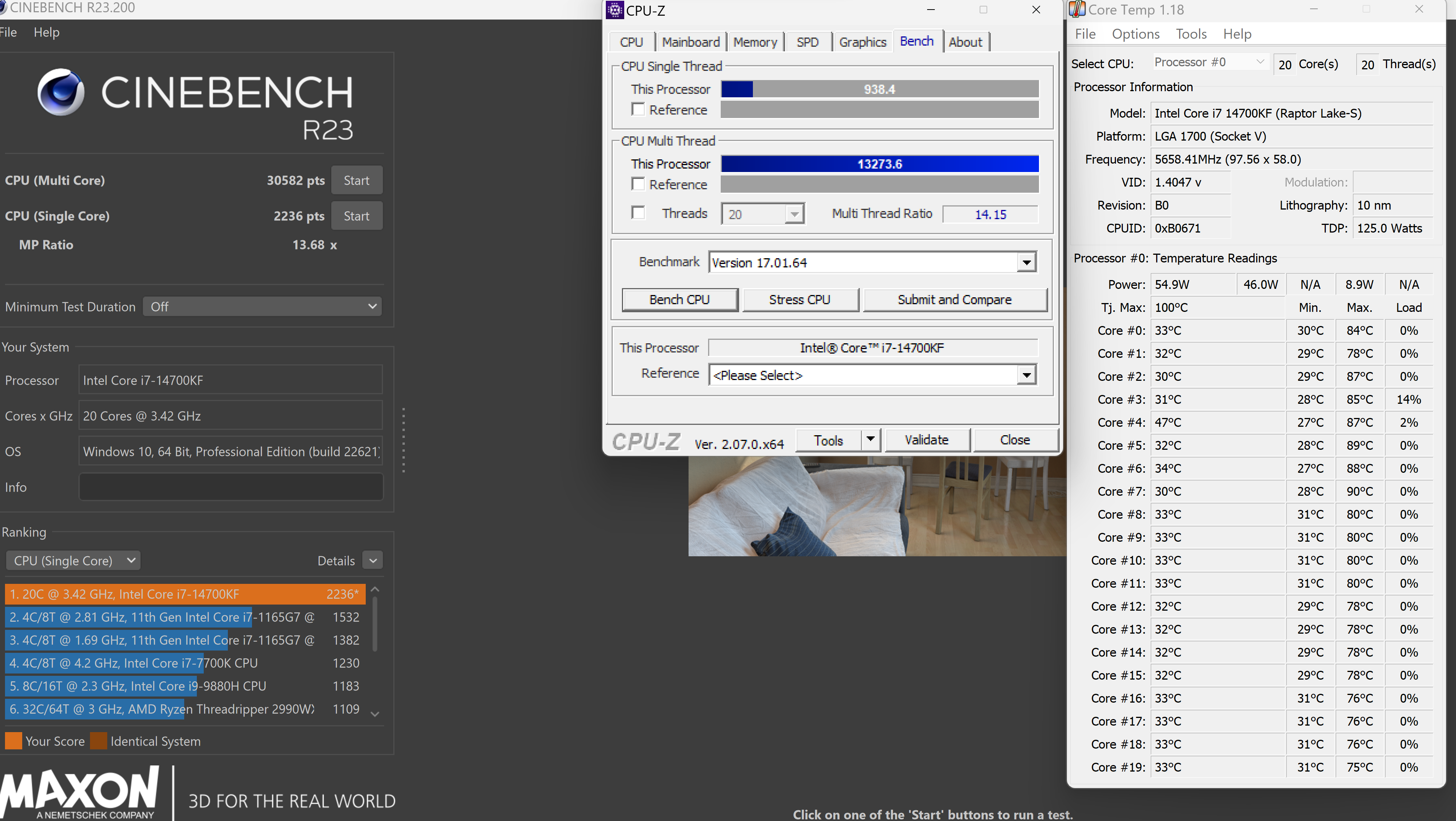
Task: Click the Cinebench sphere logo
Action: [61, 92]
